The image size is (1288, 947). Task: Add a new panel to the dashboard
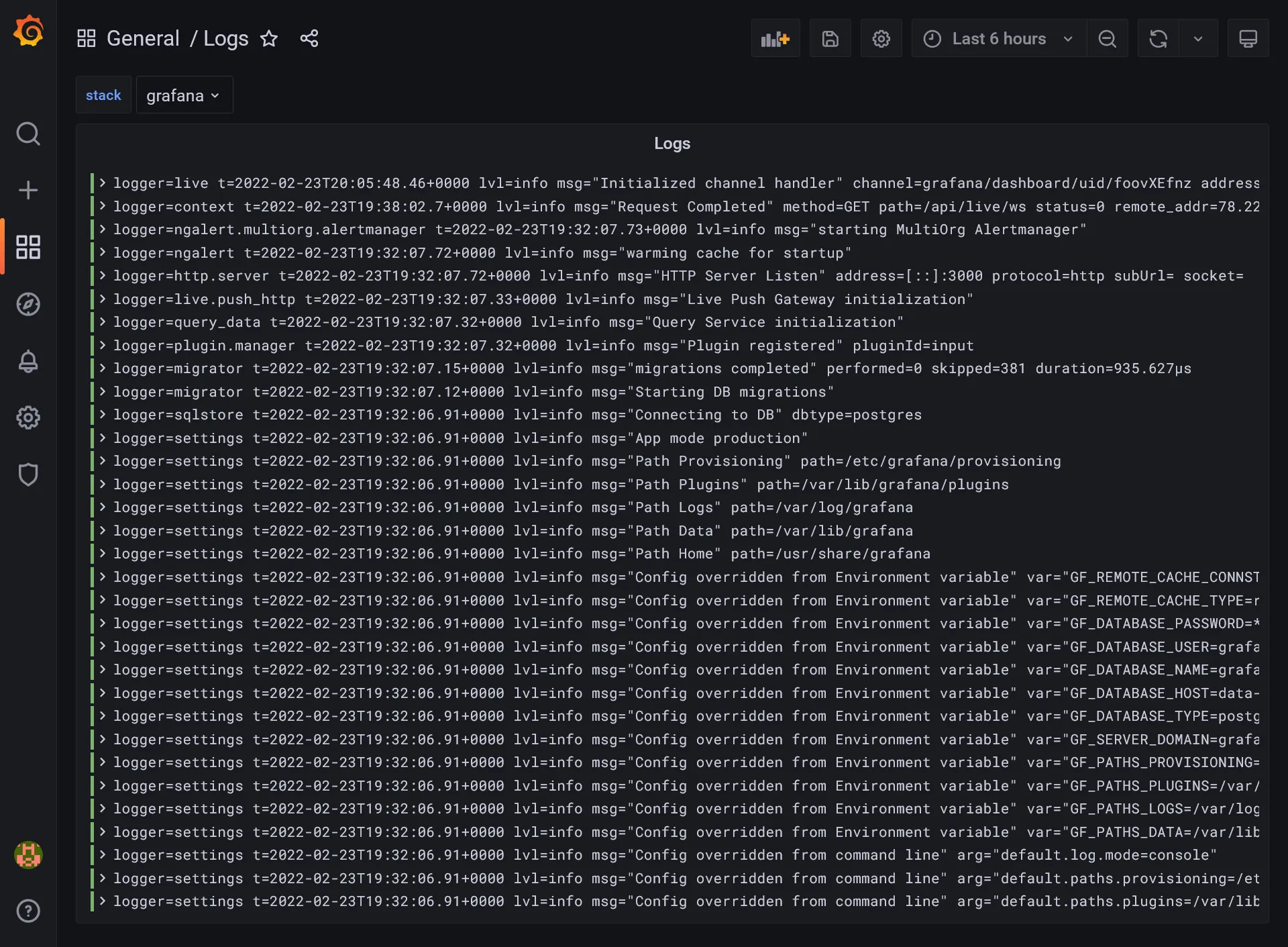tap(775, 38)
